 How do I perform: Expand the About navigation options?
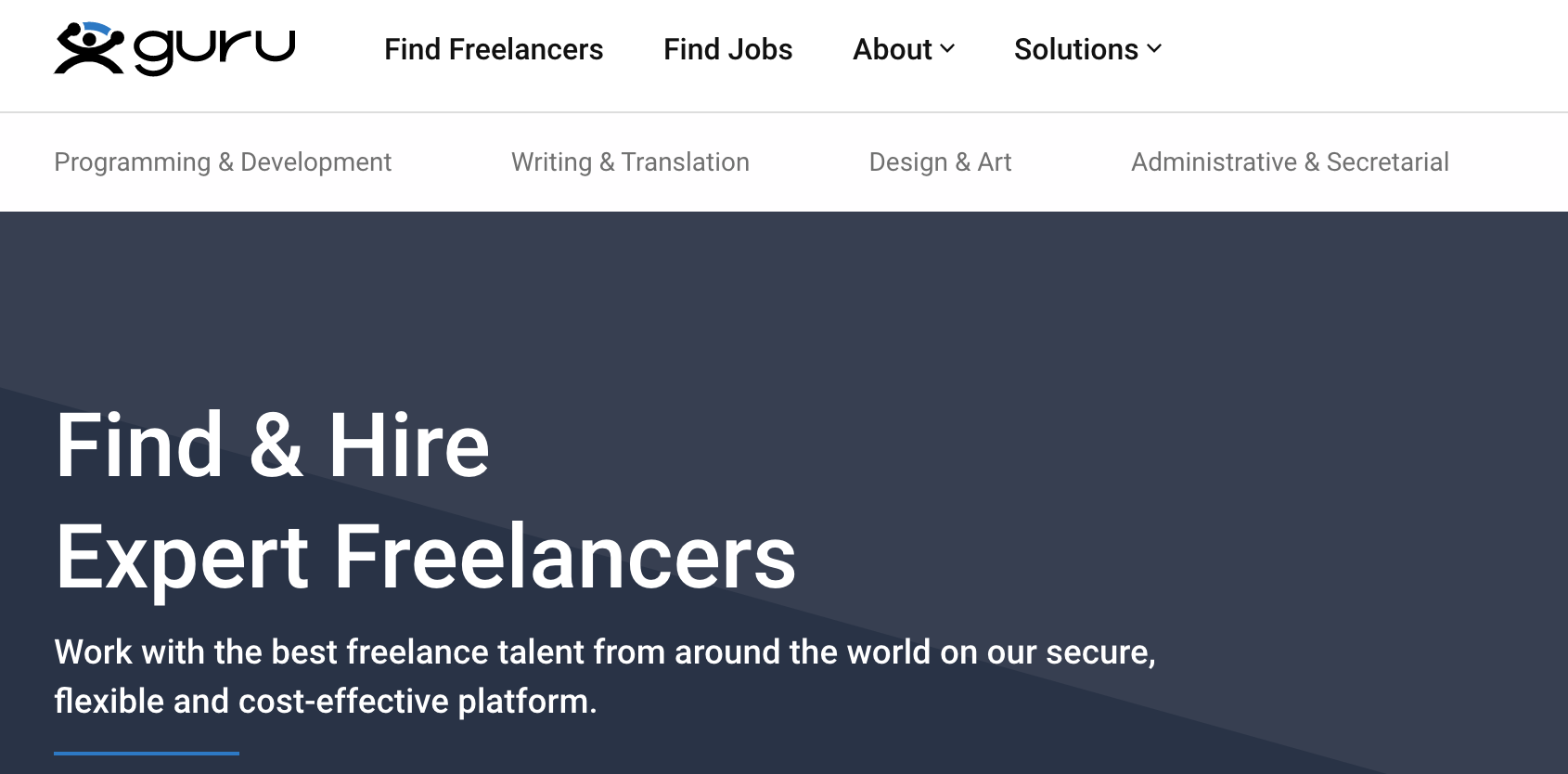tap(893, 50)
